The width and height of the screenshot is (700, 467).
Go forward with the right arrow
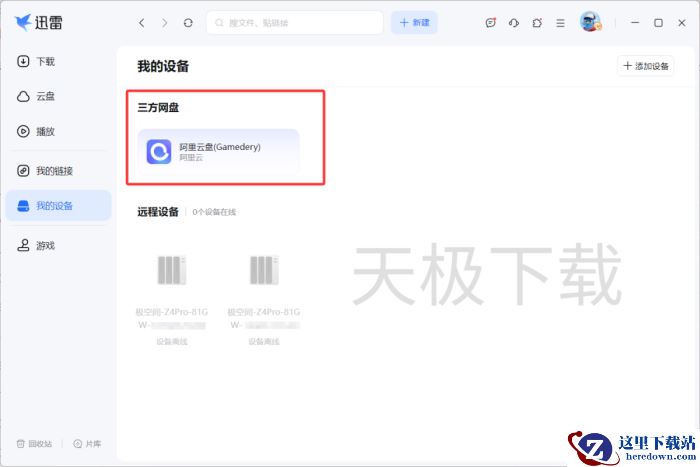165,23
